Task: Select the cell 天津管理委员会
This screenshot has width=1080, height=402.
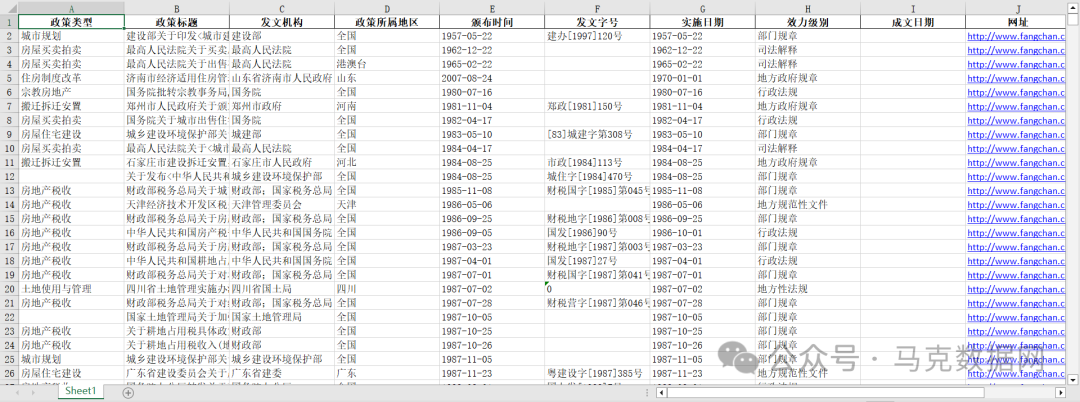Action: [282, 204]
